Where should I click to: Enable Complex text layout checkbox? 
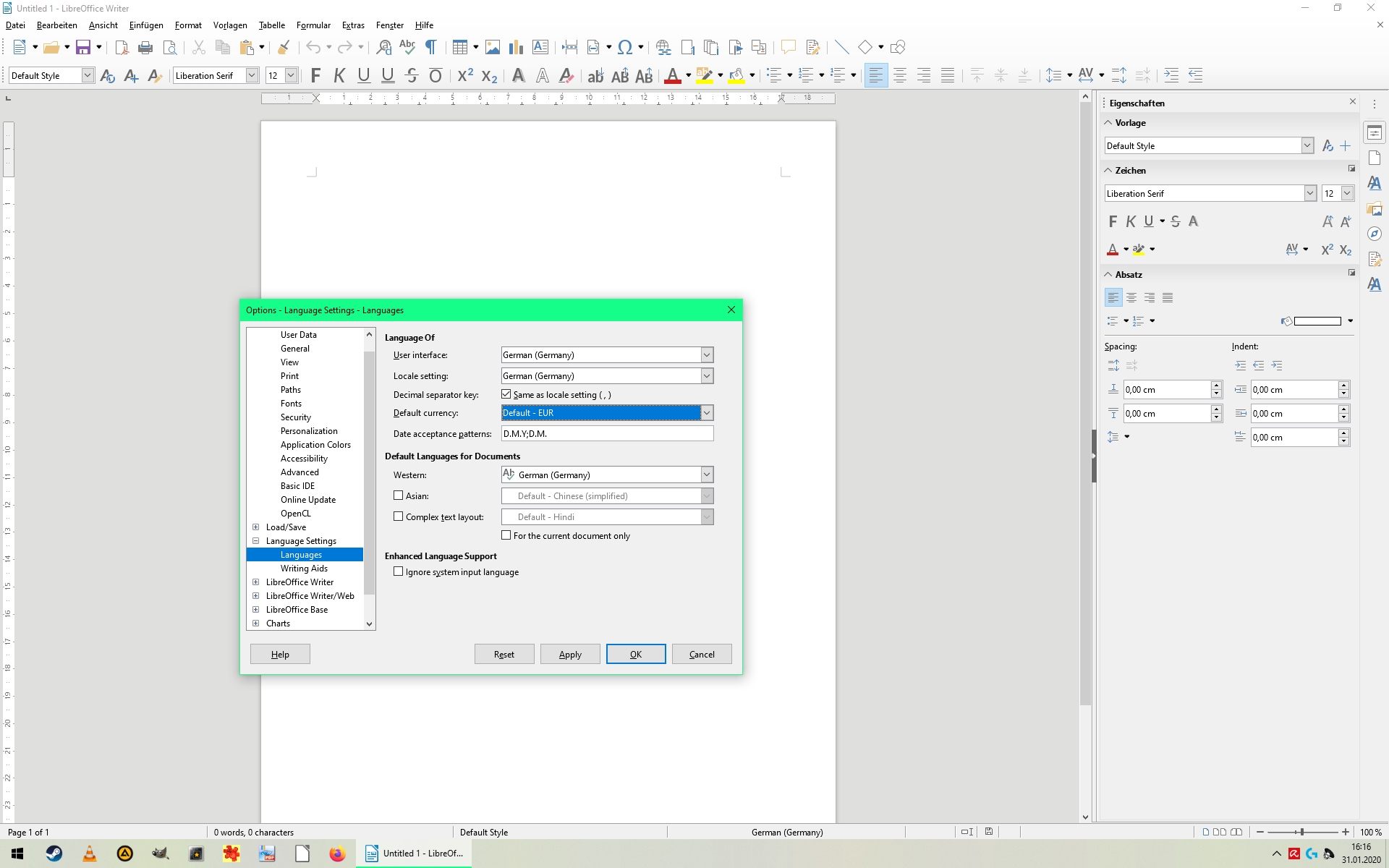pos(398,516)
